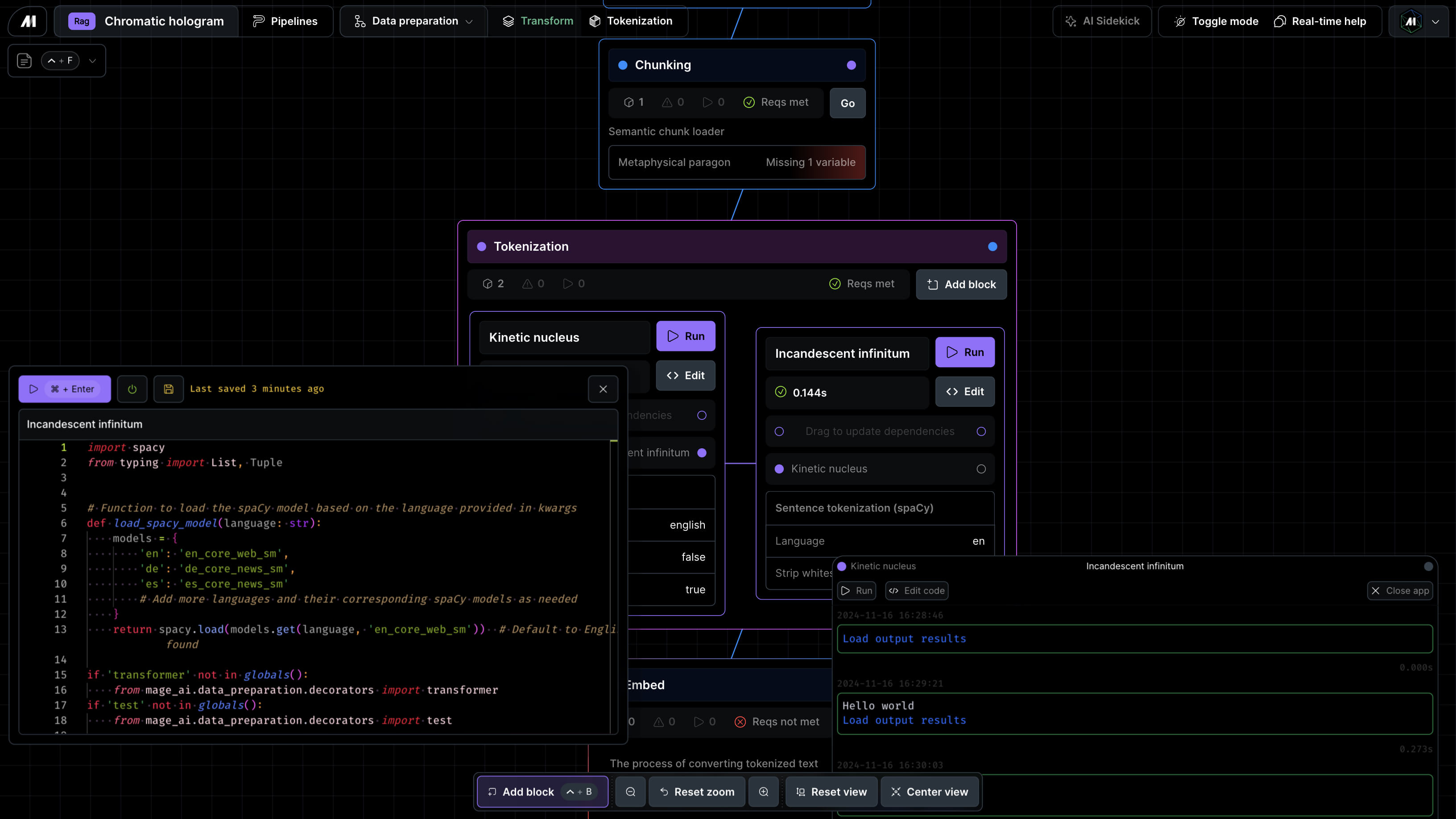1456x819 pixels.
Task: Click Edit code in output panel
Action: coord(917,591)
